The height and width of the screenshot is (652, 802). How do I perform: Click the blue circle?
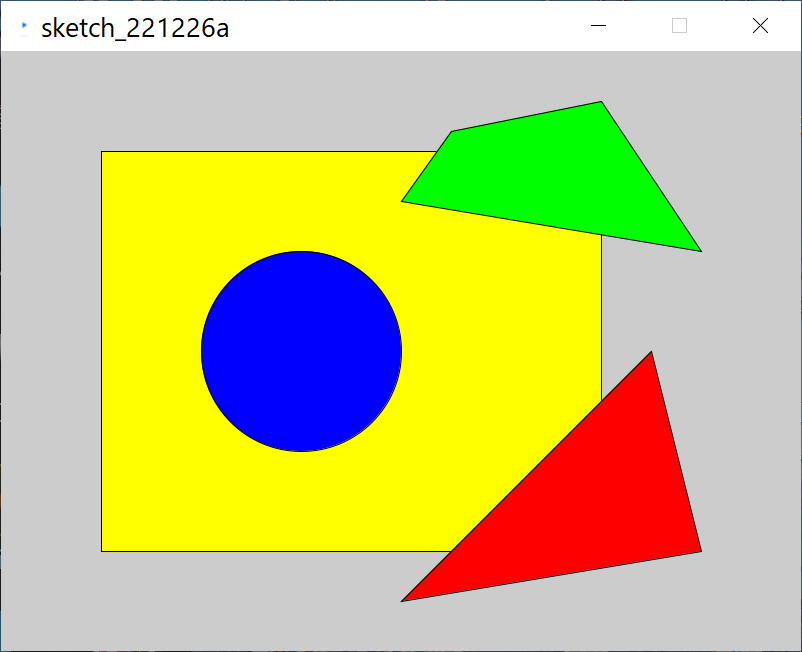coord(301,351)
